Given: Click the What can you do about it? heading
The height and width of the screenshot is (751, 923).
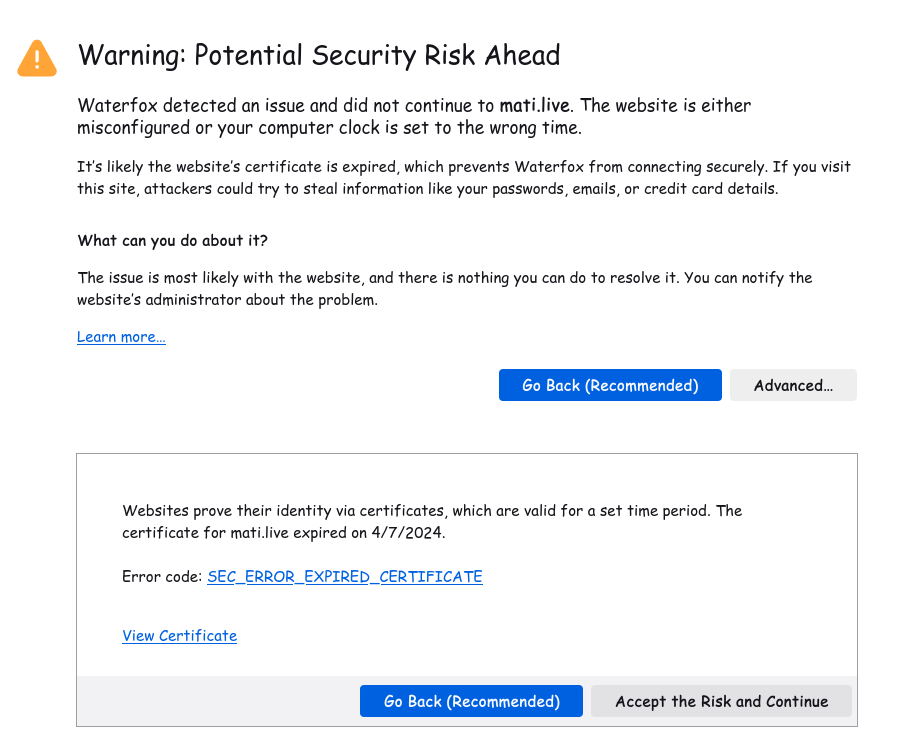Looking at the screenshot, I should click(172, 241).
